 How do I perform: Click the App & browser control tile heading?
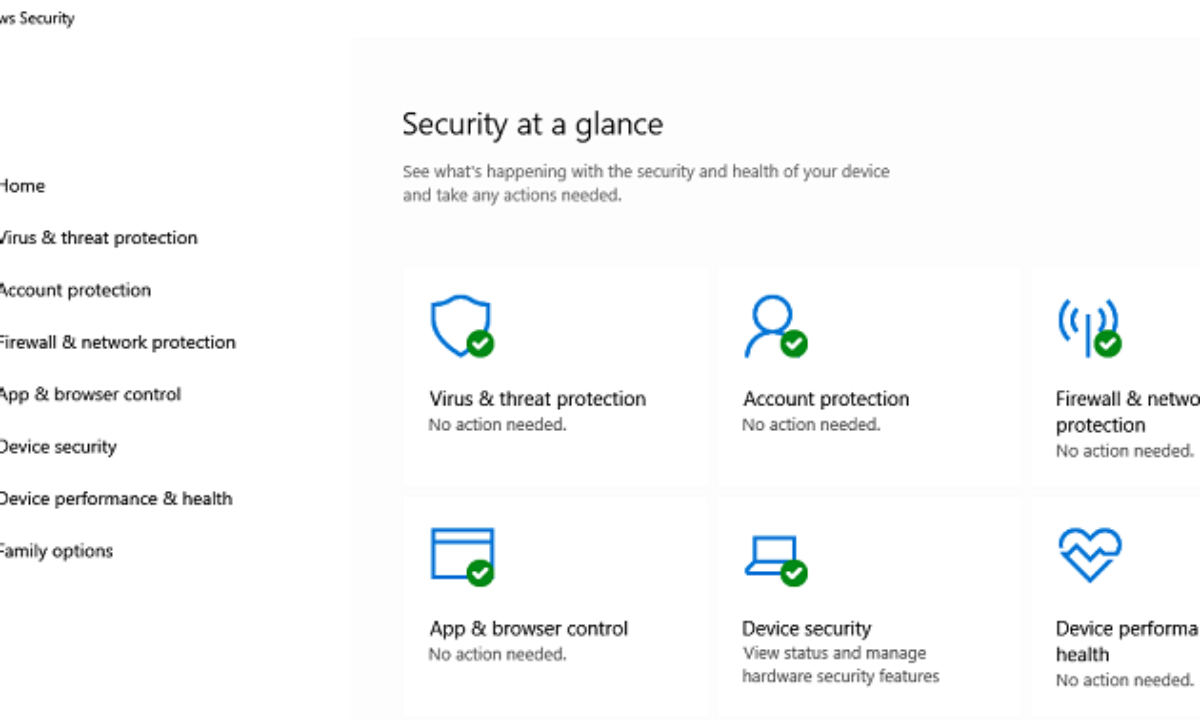click(528, 629)
